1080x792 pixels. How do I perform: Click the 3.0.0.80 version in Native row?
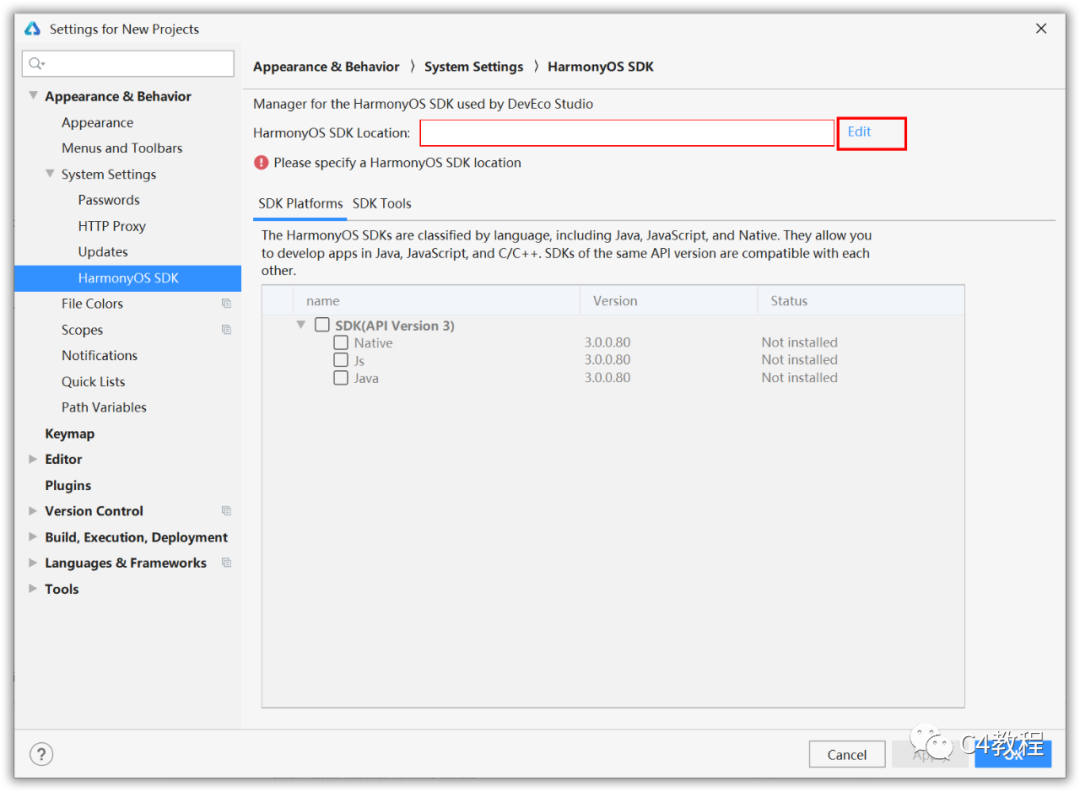607,342
